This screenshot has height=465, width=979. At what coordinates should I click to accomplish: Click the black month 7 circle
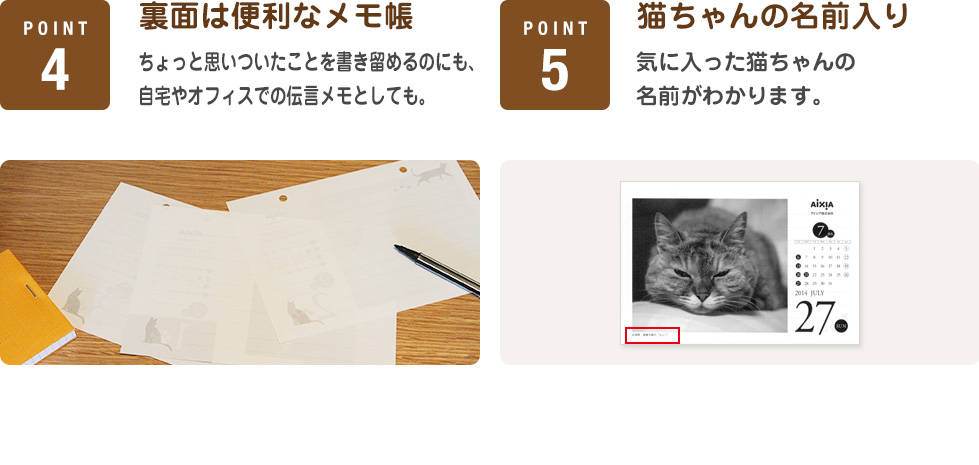point(822,230)
